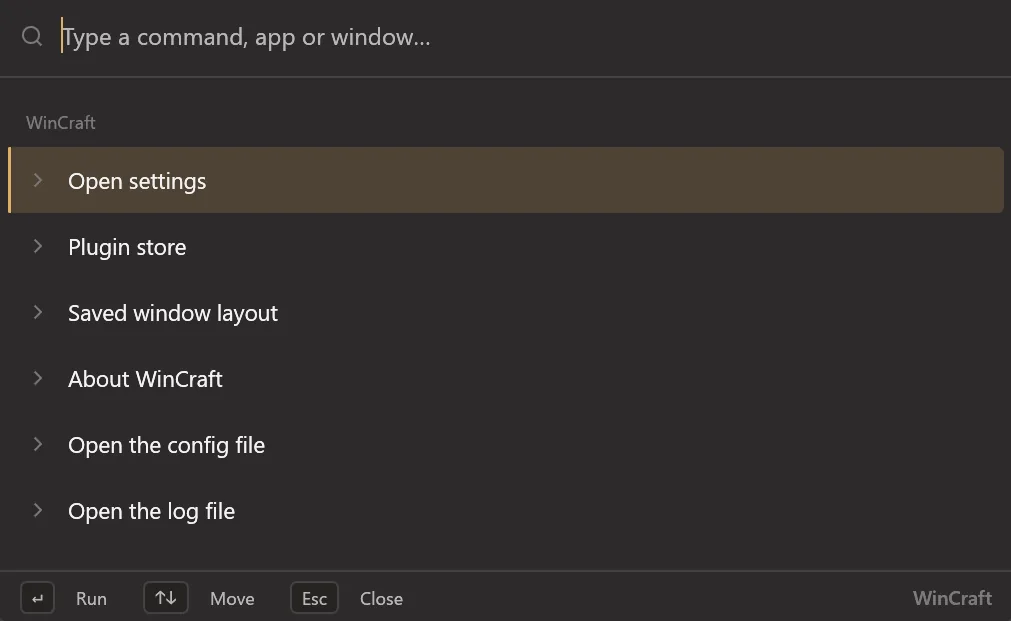The height and width of the screenshot is (621, 1011).
Task: Focus the command search input field
Action: pos(529,37)
